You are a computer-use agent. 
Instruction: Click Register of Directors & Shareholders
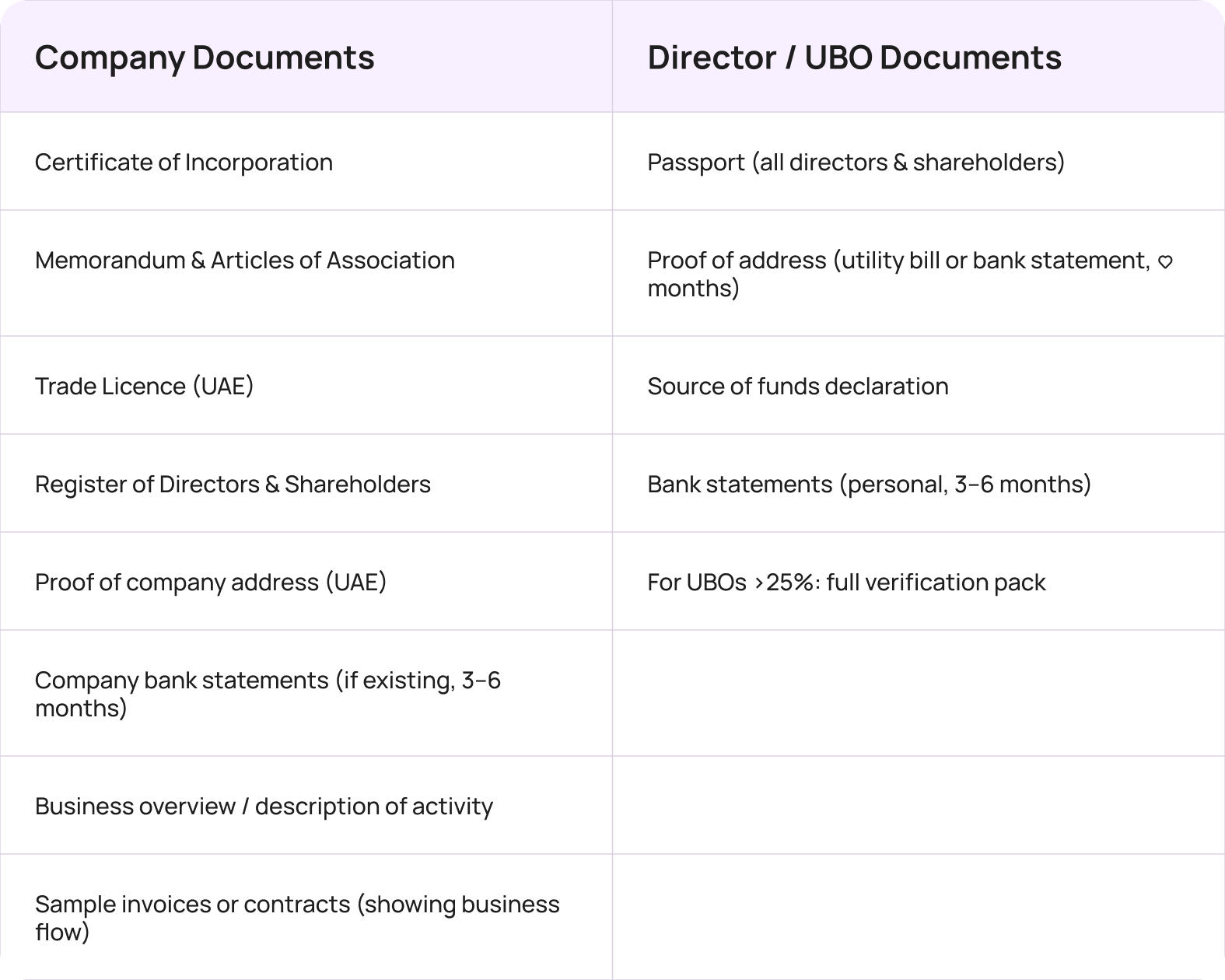click(x=233, y=484)
